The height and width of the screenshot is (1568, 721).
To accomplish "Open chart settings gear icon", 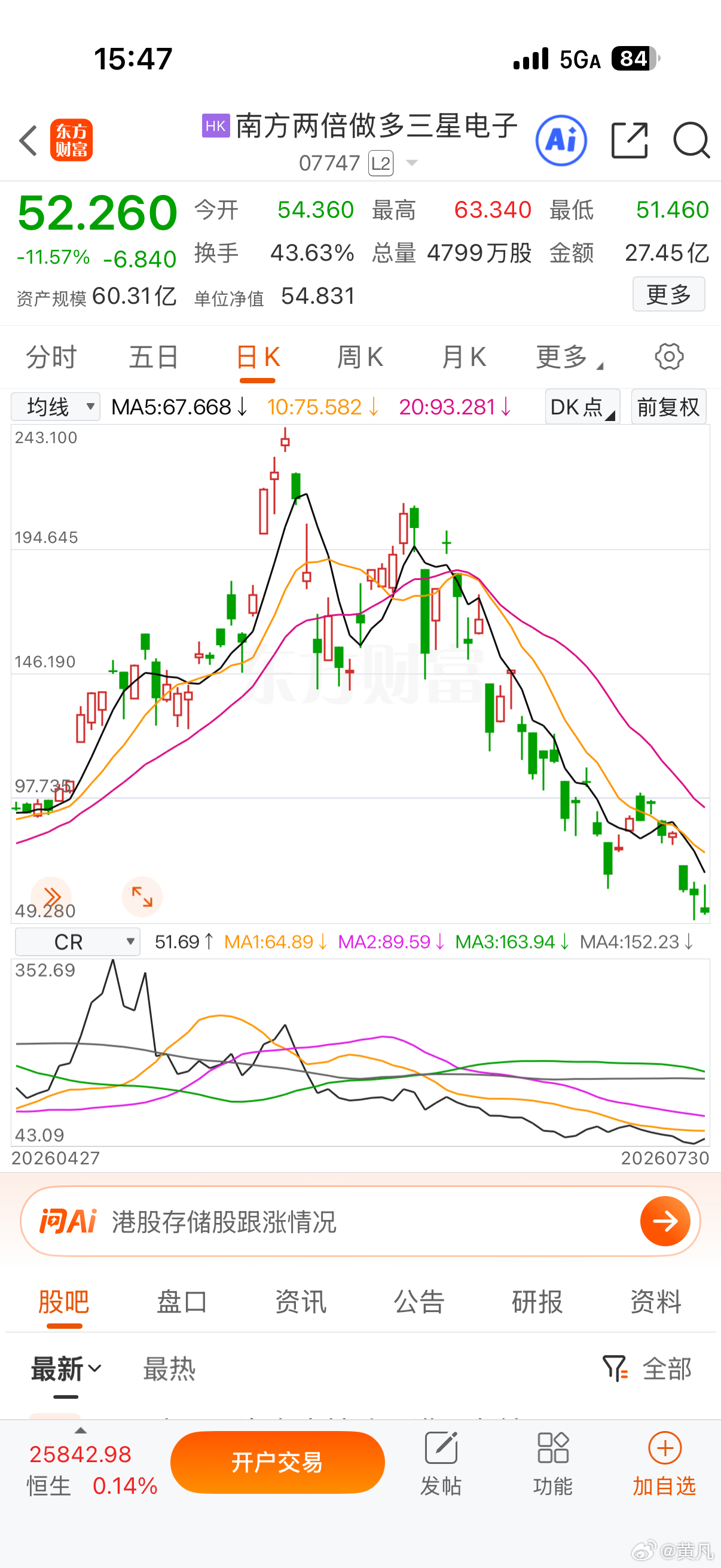I will (x=669, y=356).
